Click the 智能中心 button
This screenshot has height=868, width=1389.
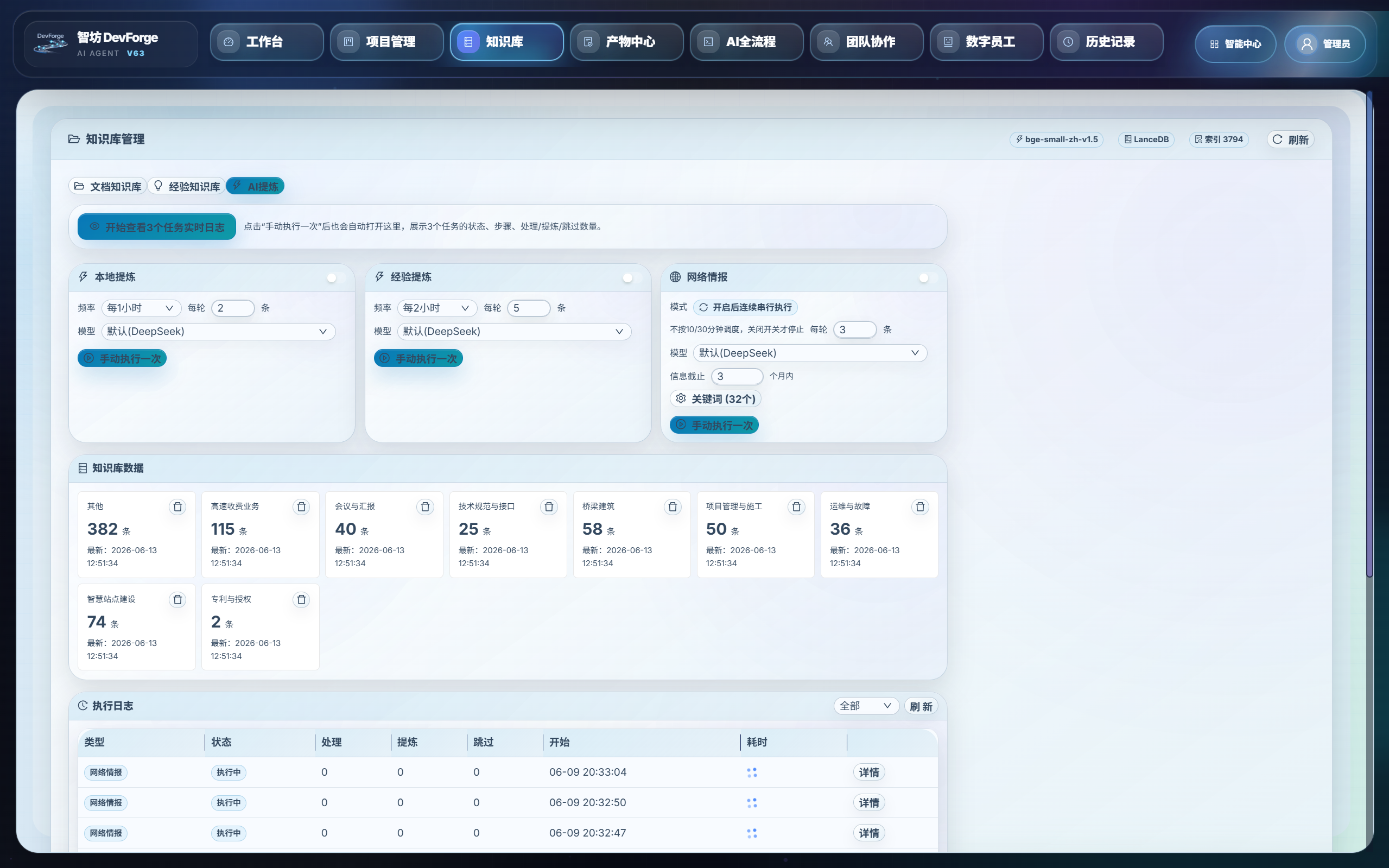(1235, 44)
